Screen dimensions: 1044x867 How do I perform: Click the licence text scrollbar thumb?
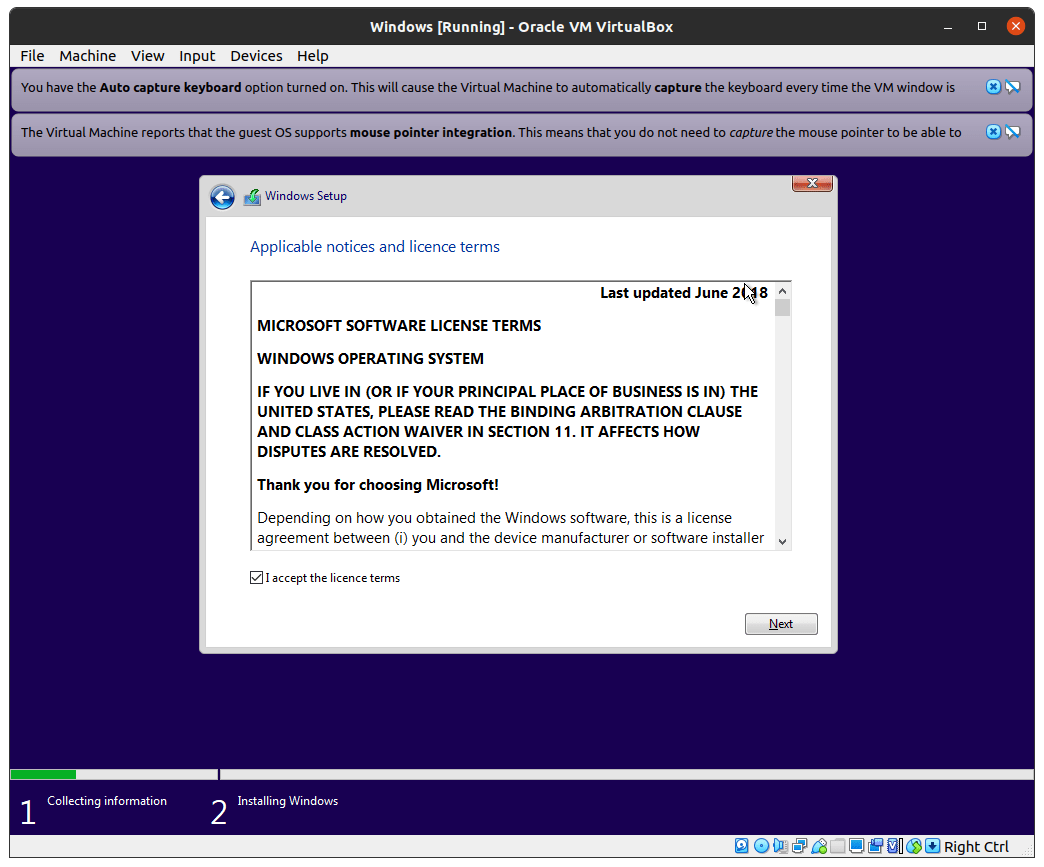point(782,308)
